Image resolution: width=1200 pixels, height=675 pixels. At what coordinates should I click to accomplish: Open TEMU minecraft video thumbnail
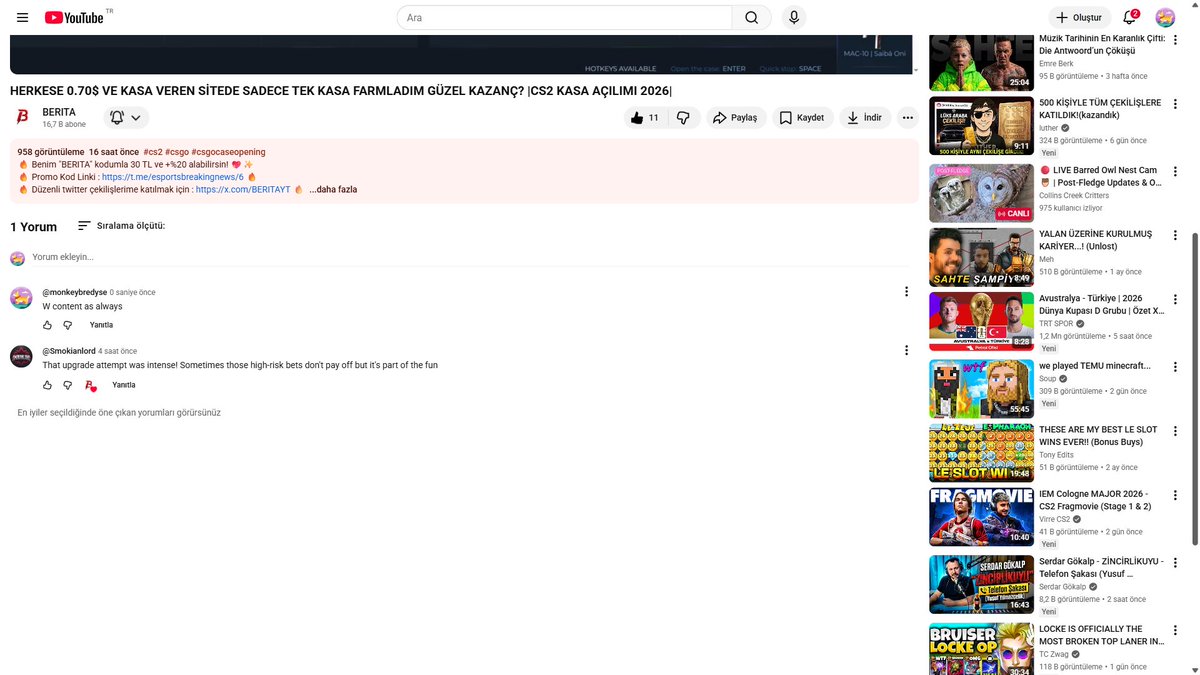coord(981,389)
